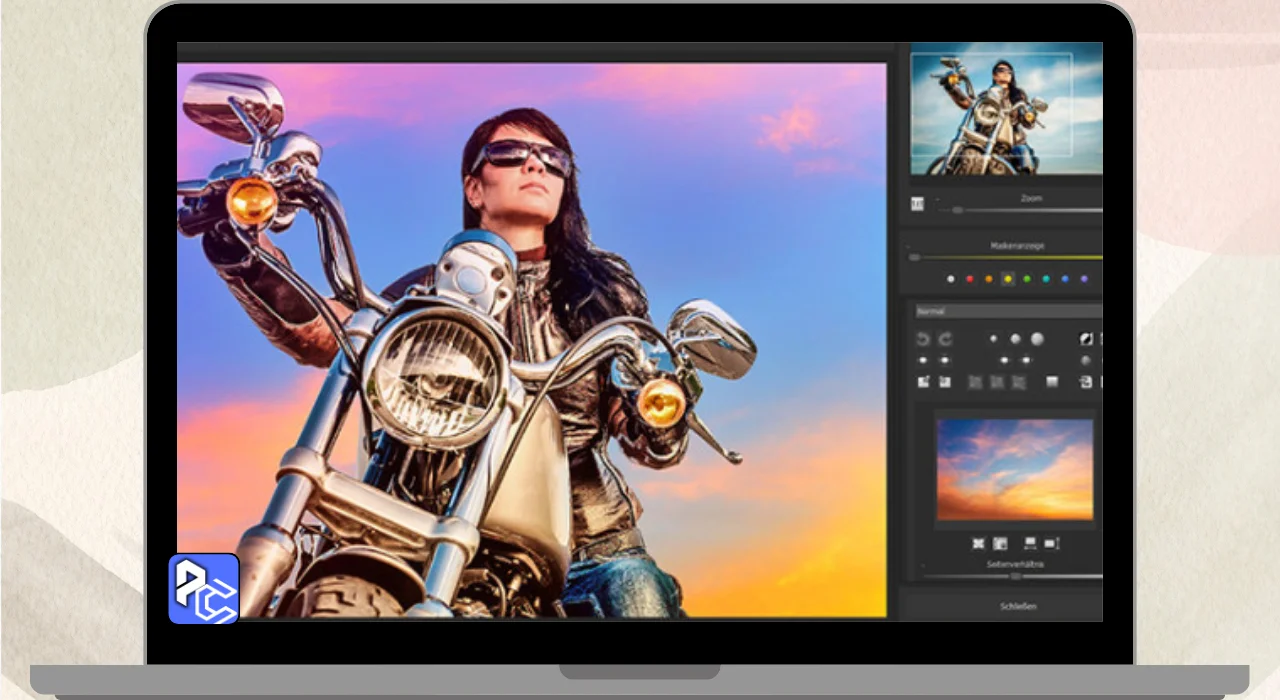Adjust the Zoom slider
The width and height of the screenshot is (1280, 700).
tap(1020, 210)
